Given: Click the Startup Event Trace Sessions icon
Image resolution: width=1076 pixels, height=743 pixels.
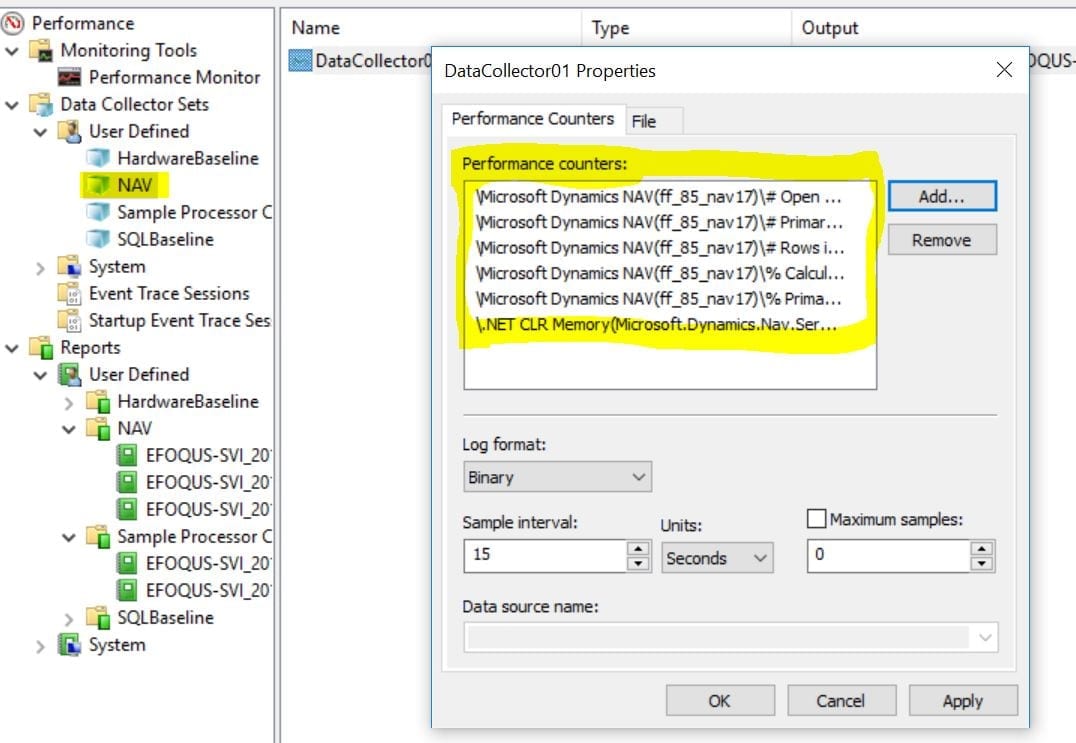Looking at the screenshot, I should [69, 320].
